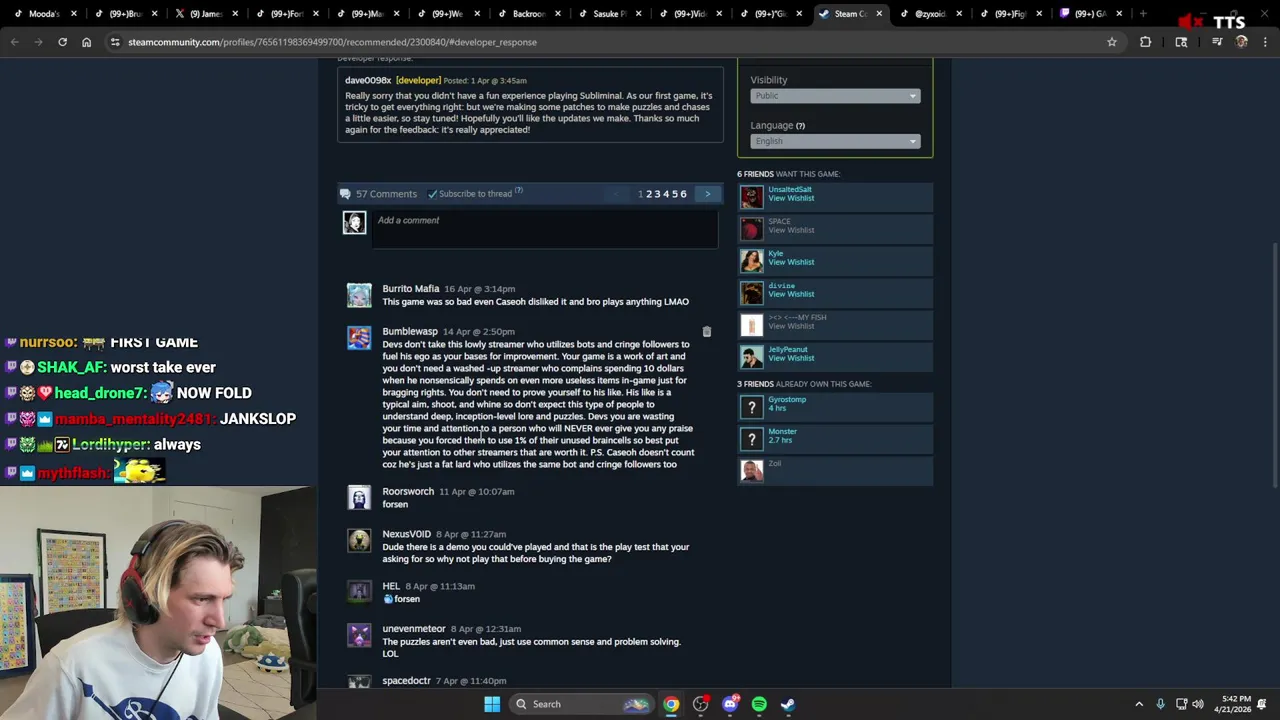Open HEL's profile avatar
The image size is (1280, 720).
[x=359, y=592]
